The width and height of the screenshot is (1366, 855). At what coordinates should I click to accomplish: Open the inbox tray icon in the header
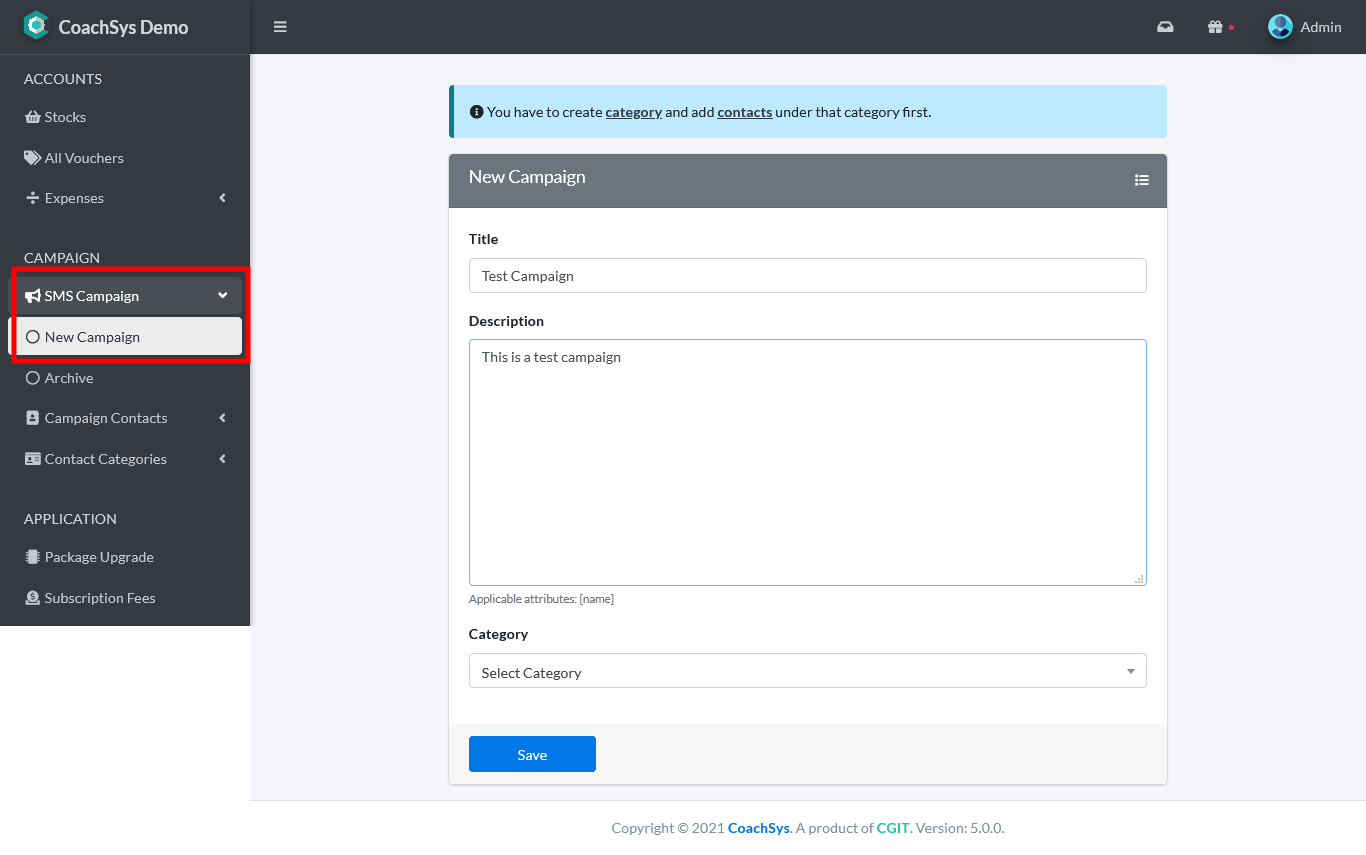(x=1165, y=27)
